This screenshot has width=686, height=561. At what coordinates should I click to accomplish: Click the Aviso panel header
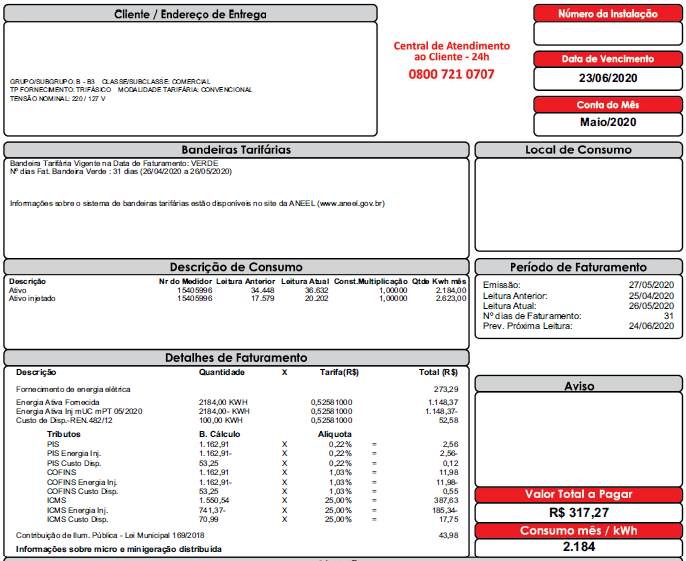click(578, 385)
